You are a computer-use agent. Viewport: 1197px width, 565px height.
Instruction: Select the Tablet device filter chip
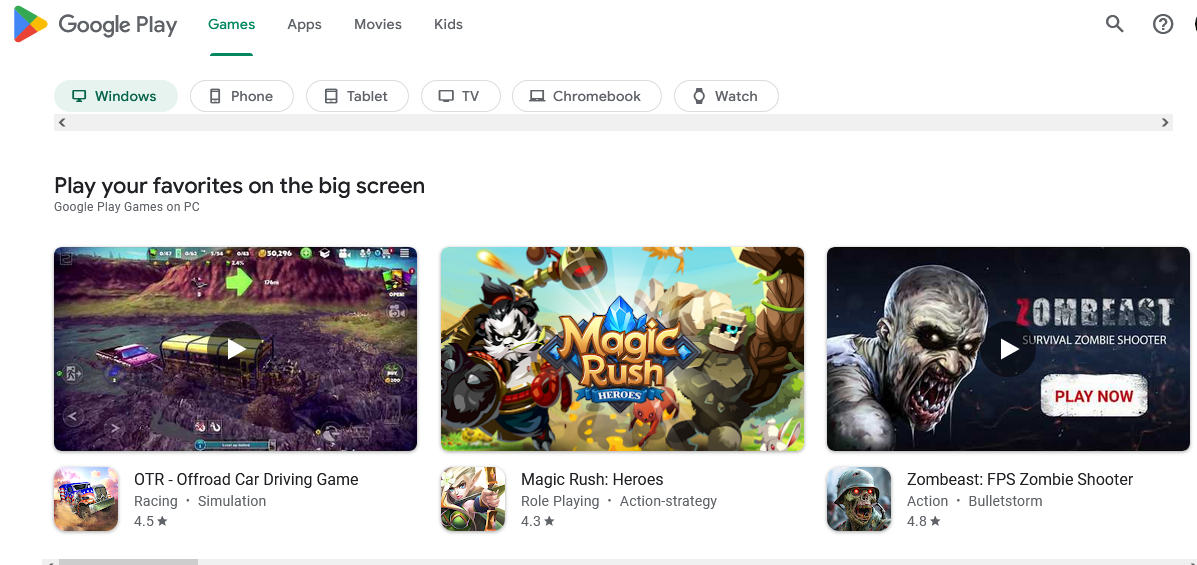(357, 96)
